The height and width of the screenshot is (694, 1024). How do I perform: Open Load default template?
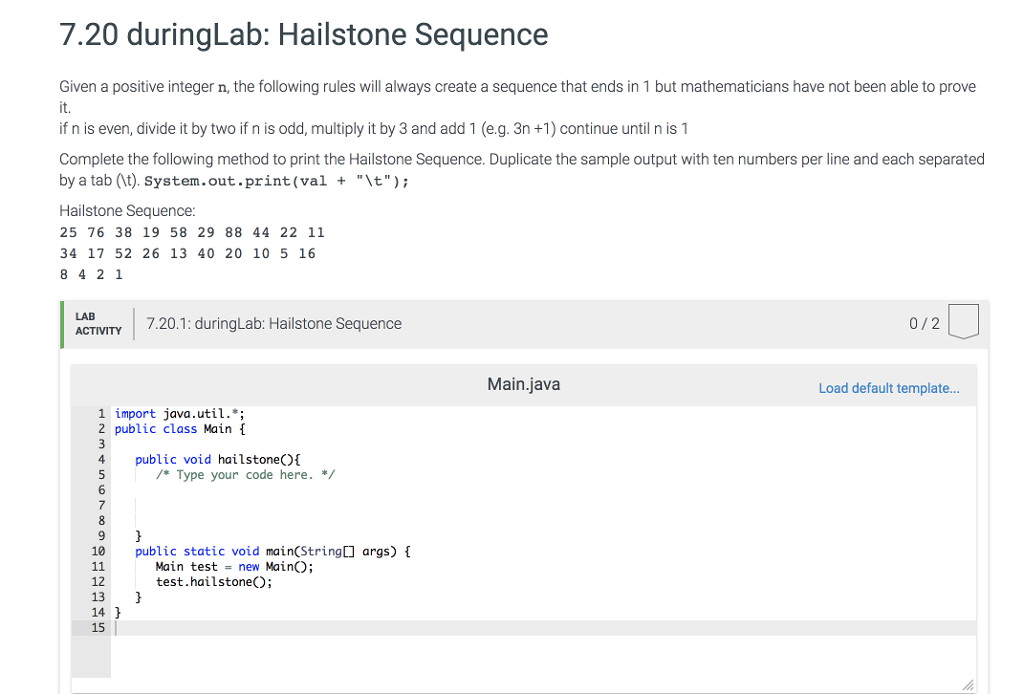coord(888,388)
